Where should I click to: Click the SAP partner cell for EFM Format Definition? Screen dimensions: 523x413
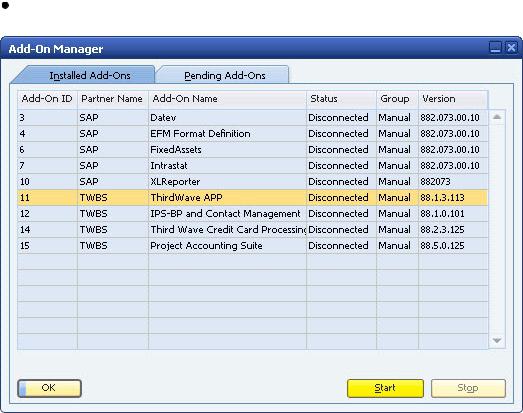coord(112,133)
